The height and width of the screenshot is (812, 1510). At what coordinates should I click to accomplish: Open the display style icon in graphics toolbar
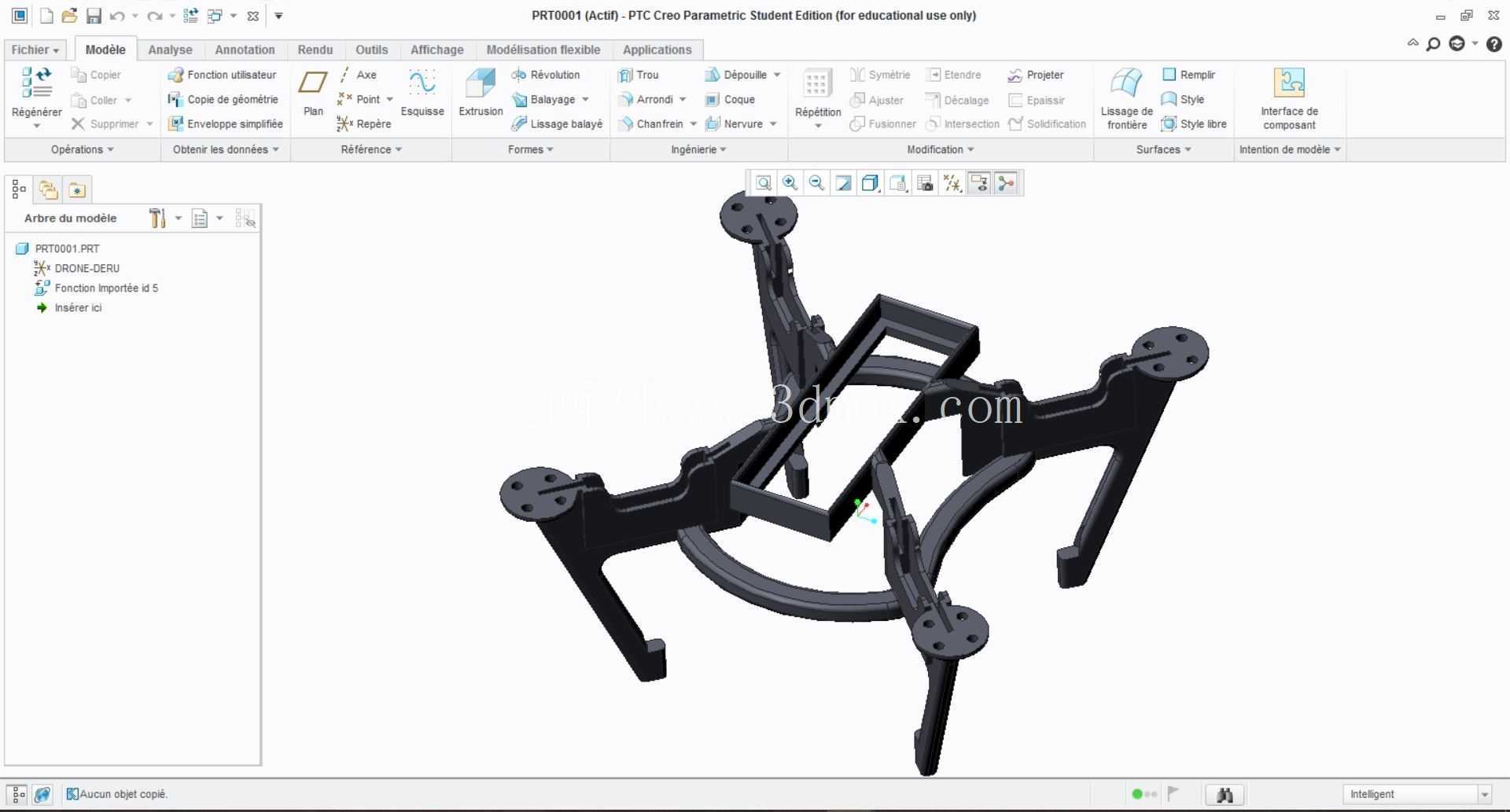click(870, 183)
